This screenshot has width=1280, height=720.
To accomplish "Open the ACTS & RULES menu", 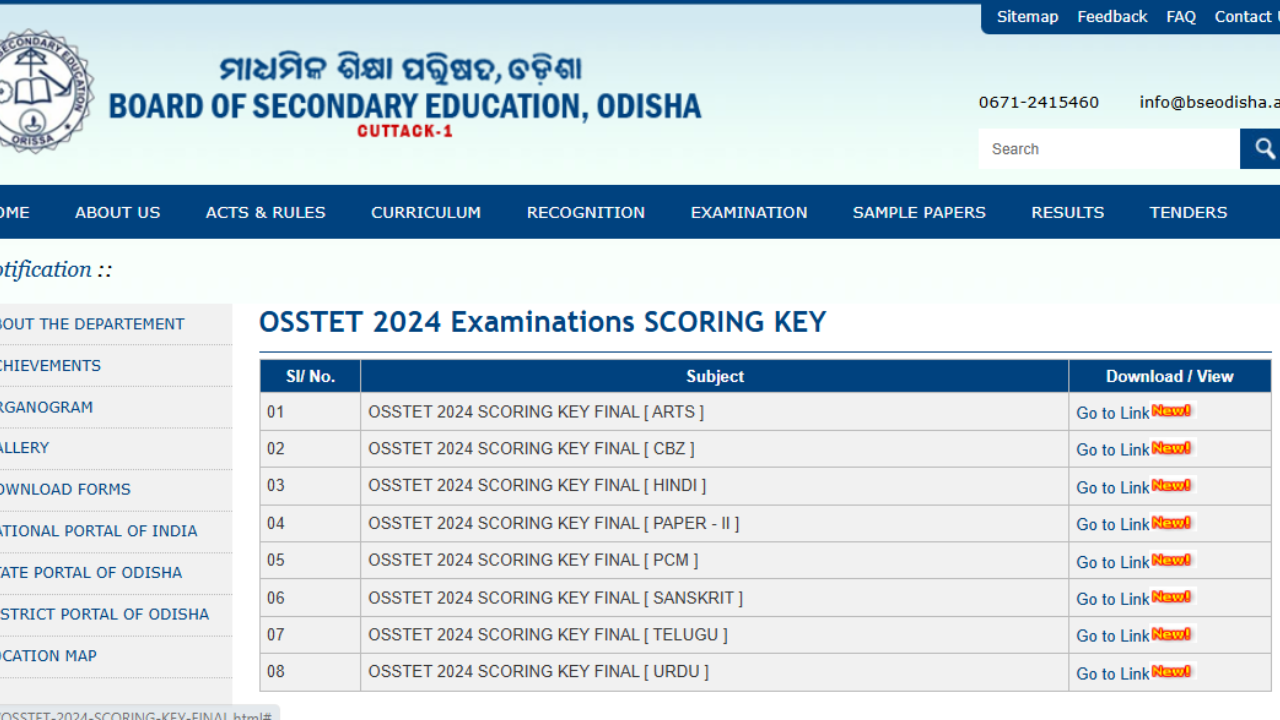I will tap(265, 212).
